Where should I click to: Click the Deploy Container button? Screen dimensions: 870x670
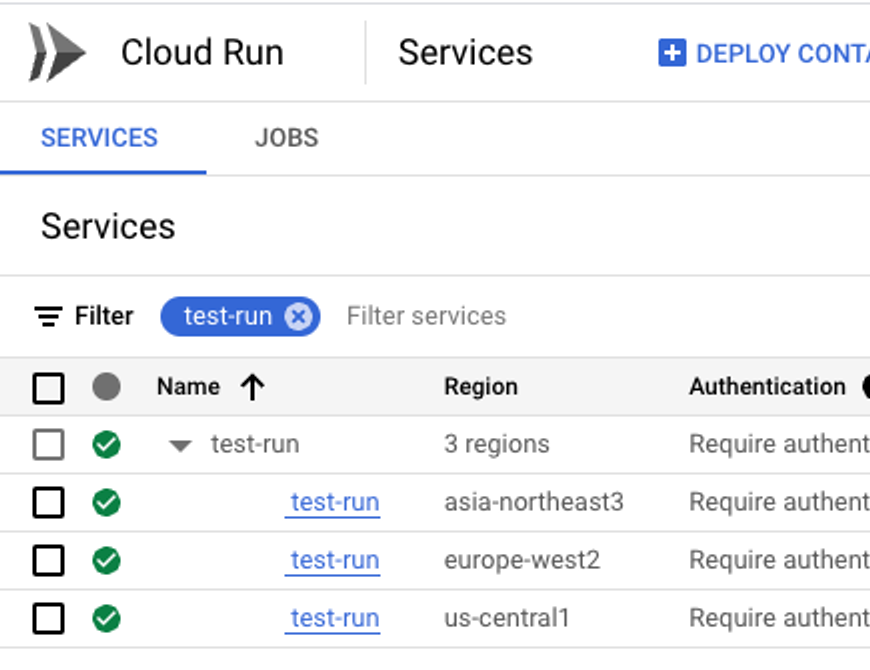pyautogui.click(x=764, y=53)
